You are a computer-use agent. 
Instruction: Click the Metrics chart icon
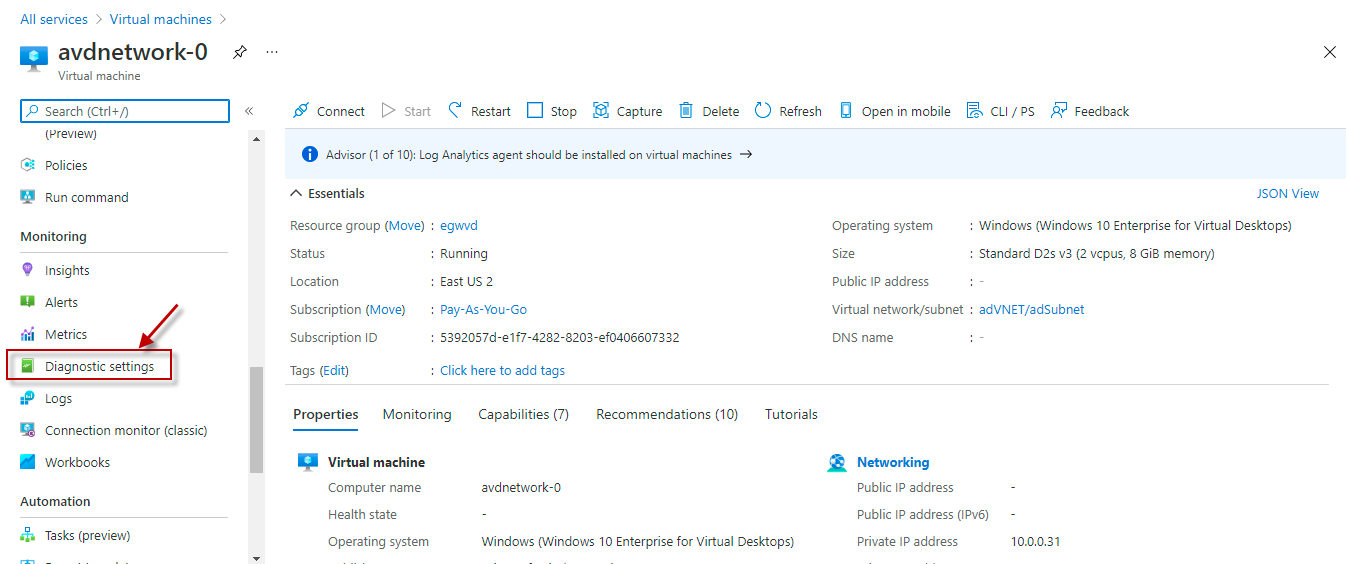click(28, 334)
